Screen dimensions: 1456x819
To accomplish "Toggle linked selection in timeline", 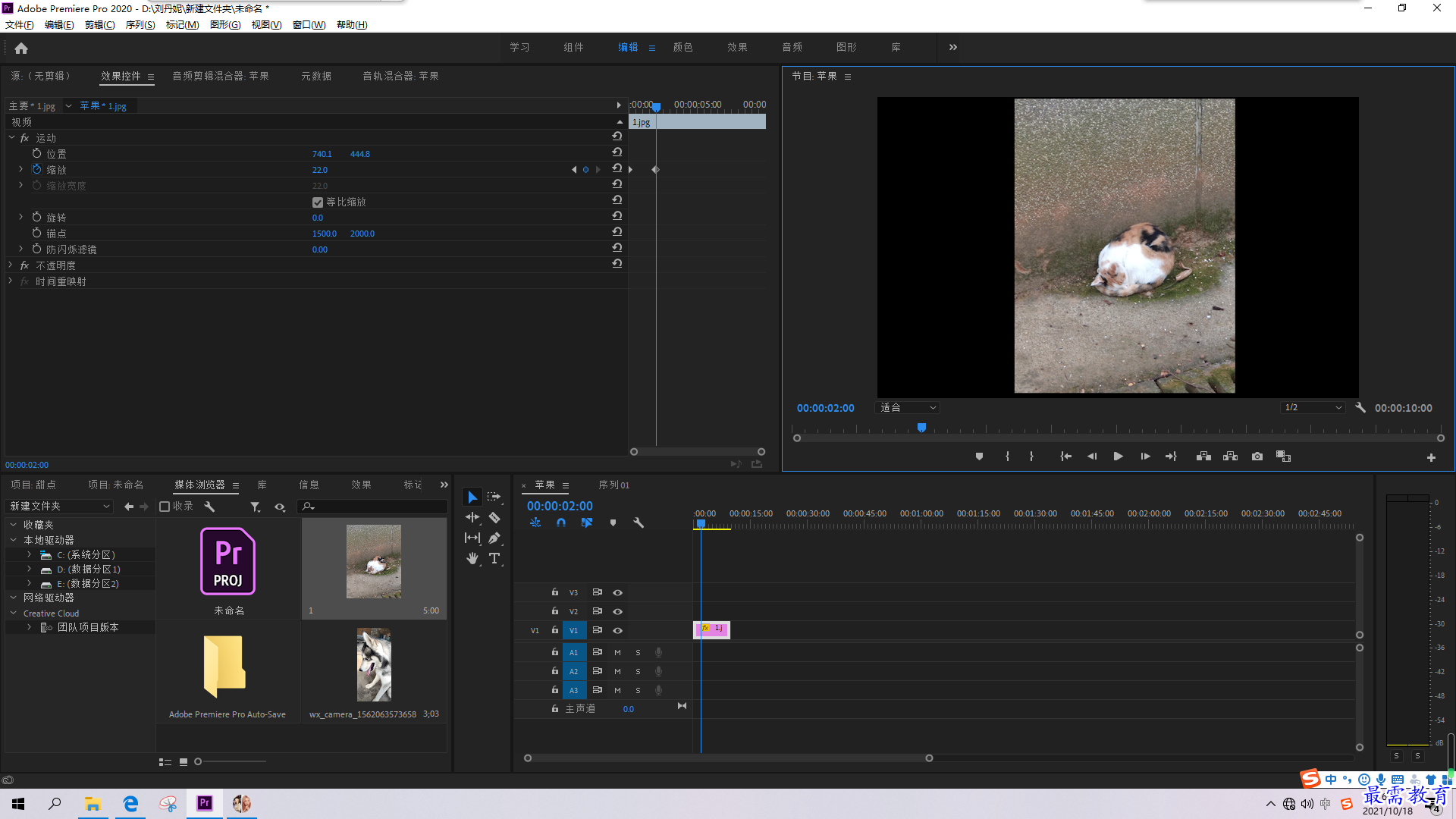I will coord(586,522).
